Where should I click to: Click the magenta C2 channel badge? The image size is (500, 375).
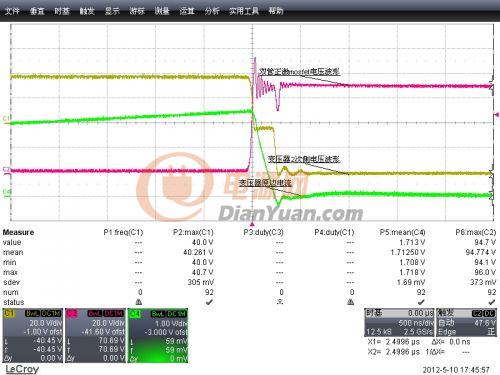click(x=72, y=313)
